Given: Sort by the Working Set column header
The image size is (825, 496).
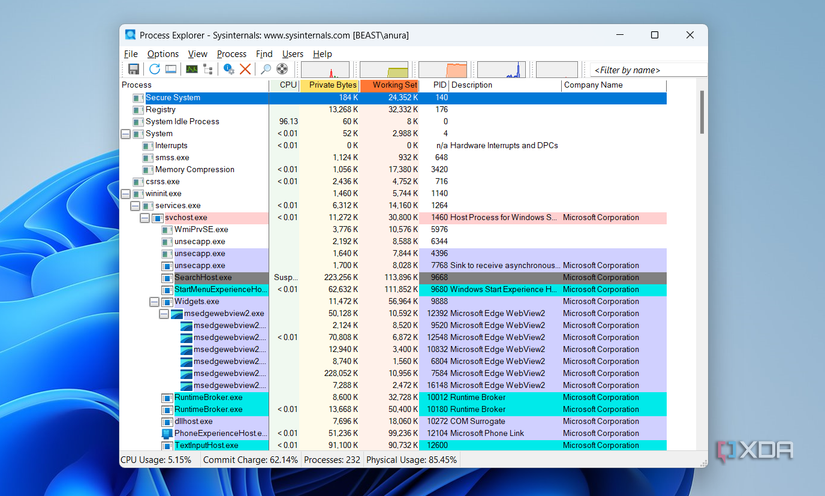Looking at the screenshot, I should pos(391,85).
